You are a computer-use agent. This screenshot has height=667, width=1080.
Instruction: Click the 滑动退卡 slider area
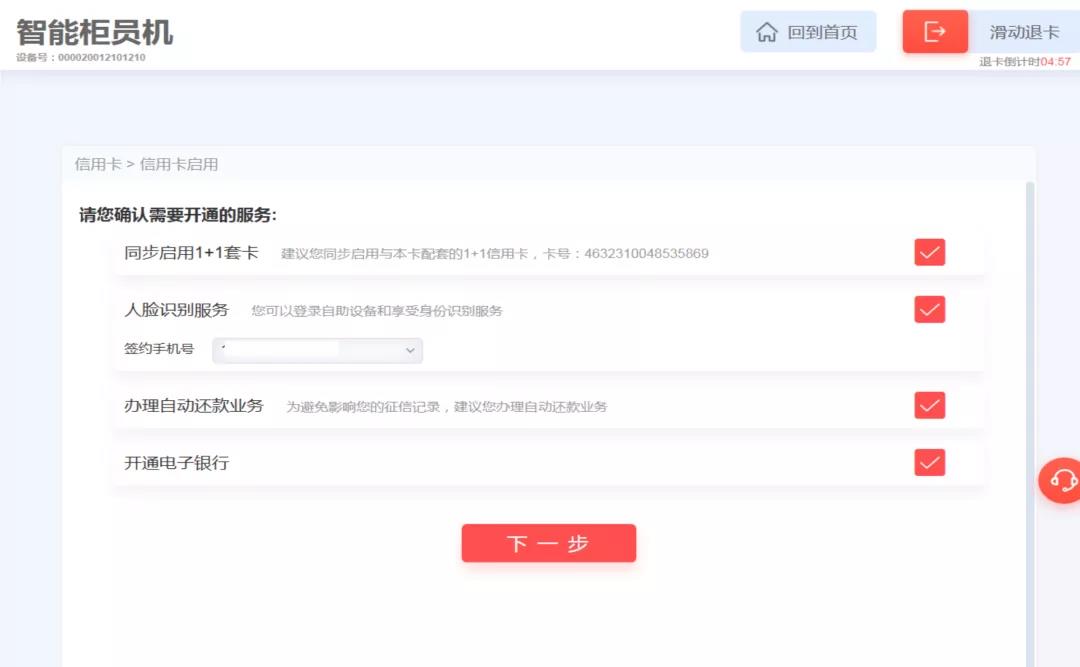pos(1024,32)
